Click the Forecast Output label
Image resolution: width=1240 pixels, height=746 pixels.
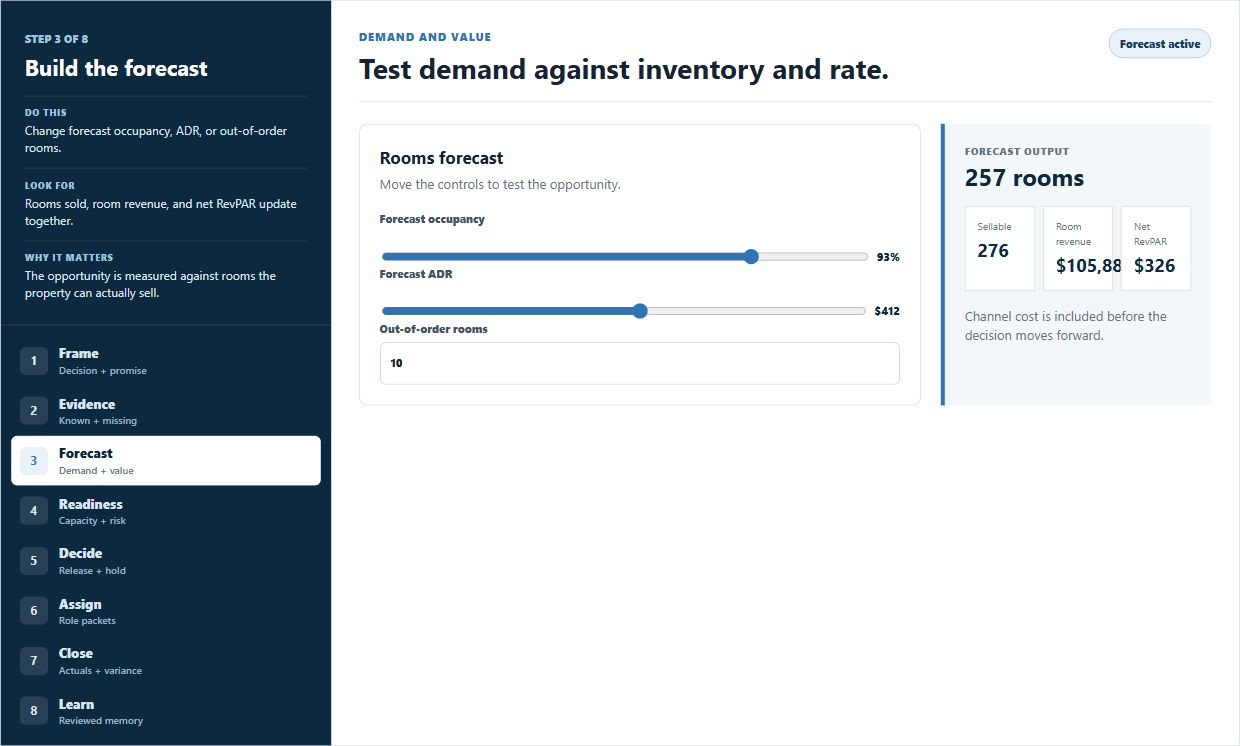click(1017, 152)
